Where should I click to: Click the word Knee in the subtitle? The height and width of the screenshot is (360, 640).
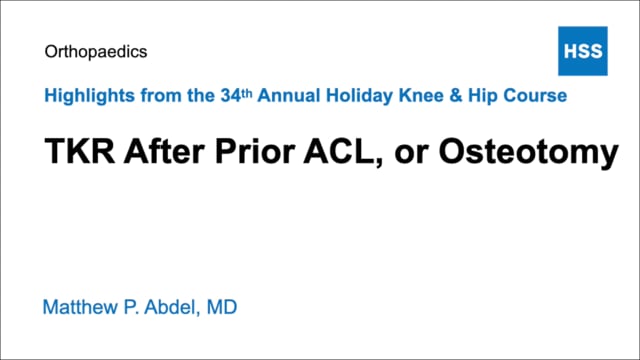(x=421, y=96)
